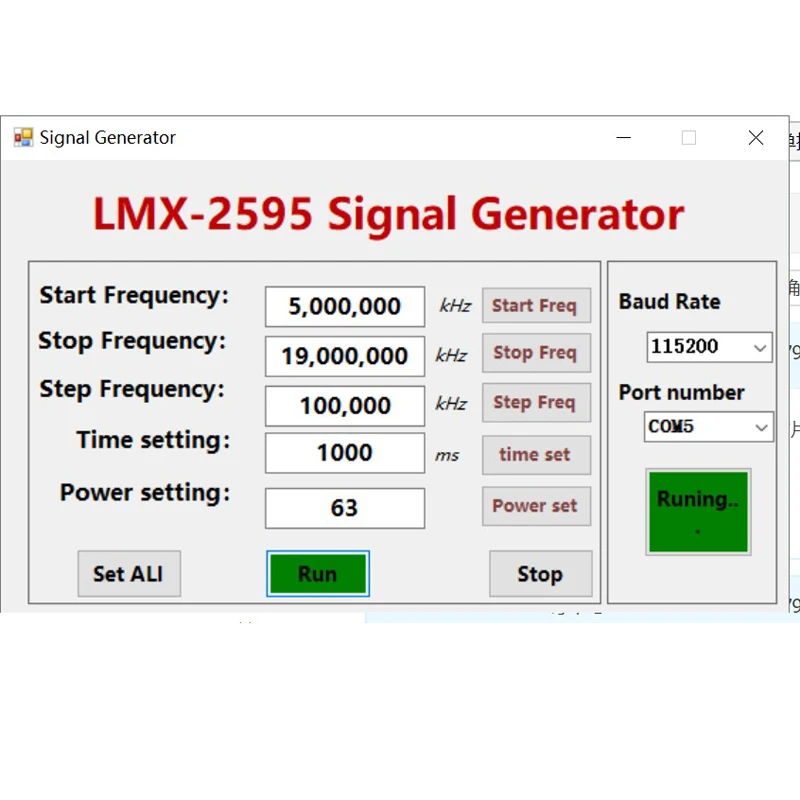Click the kHz unit beside Start Frequency
Viewport: 800px width, 800px height.
[455, 306]
